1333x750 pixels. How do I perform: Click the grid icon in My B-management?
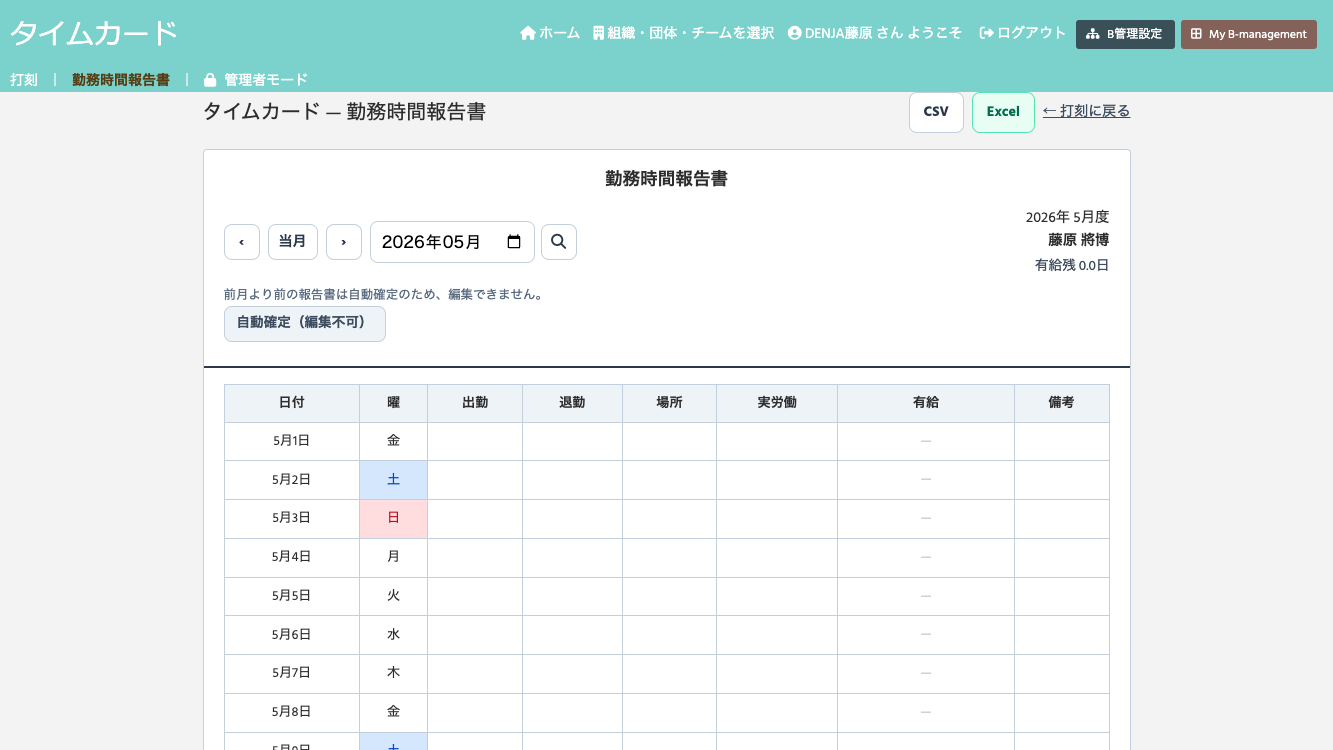(x=1196, y=34)
